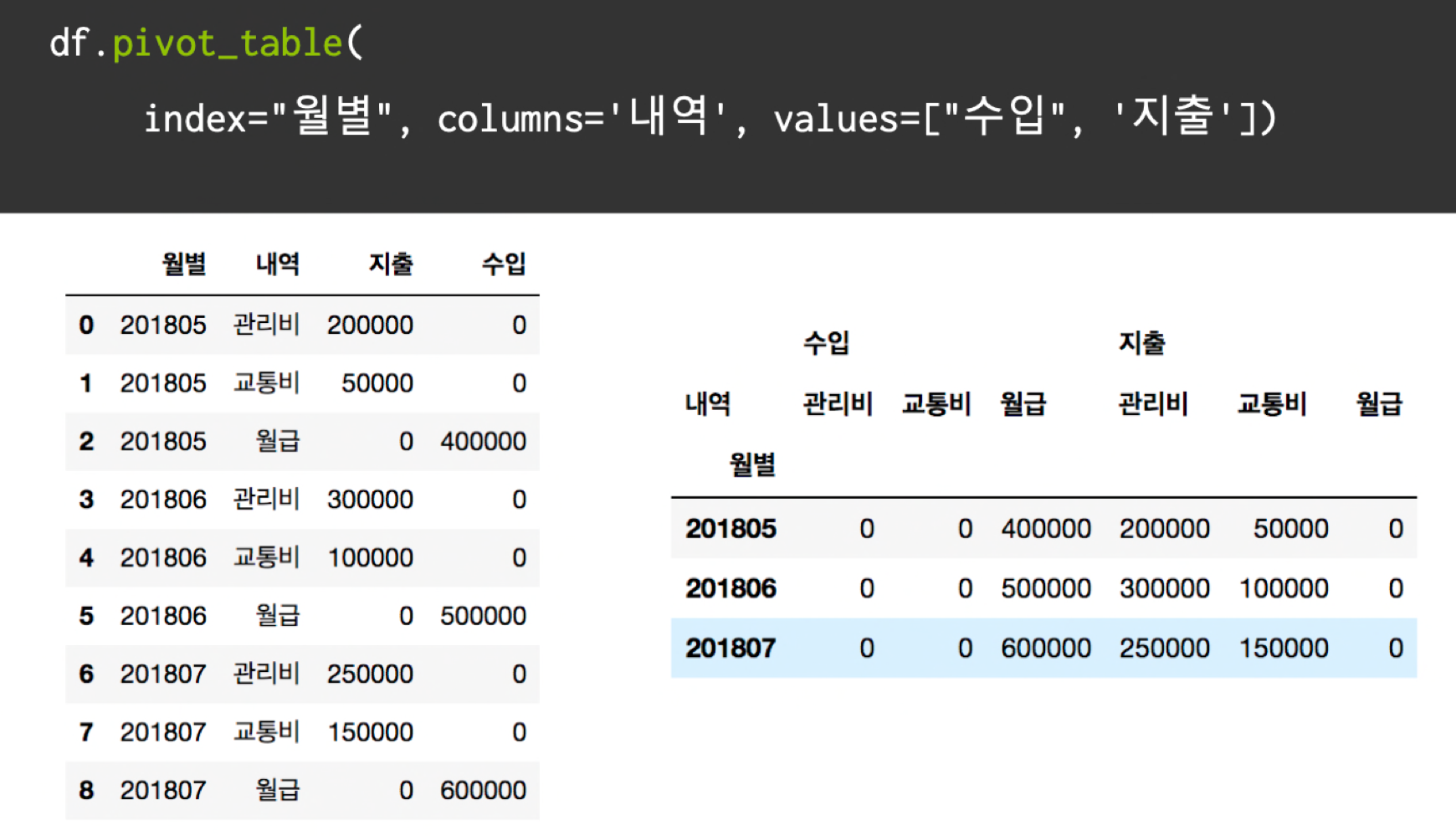1456x836 pixels.
Task: Click 월급 sub-column under 수입 in pivot
Action: tap(1023, 403)
